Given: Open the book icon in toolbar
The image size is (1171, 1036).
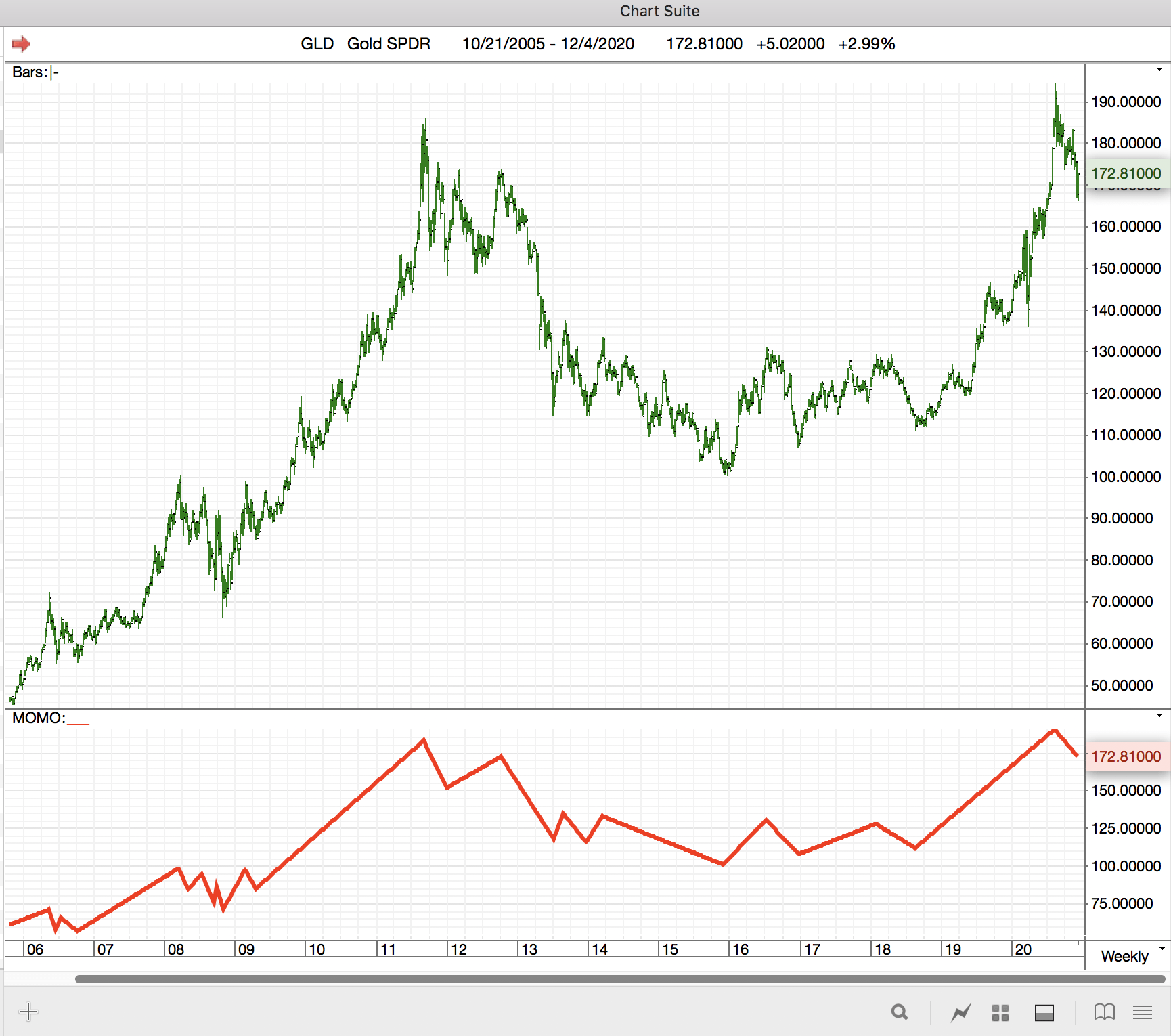Looking at the screenshot, I should [1105, 1012].
